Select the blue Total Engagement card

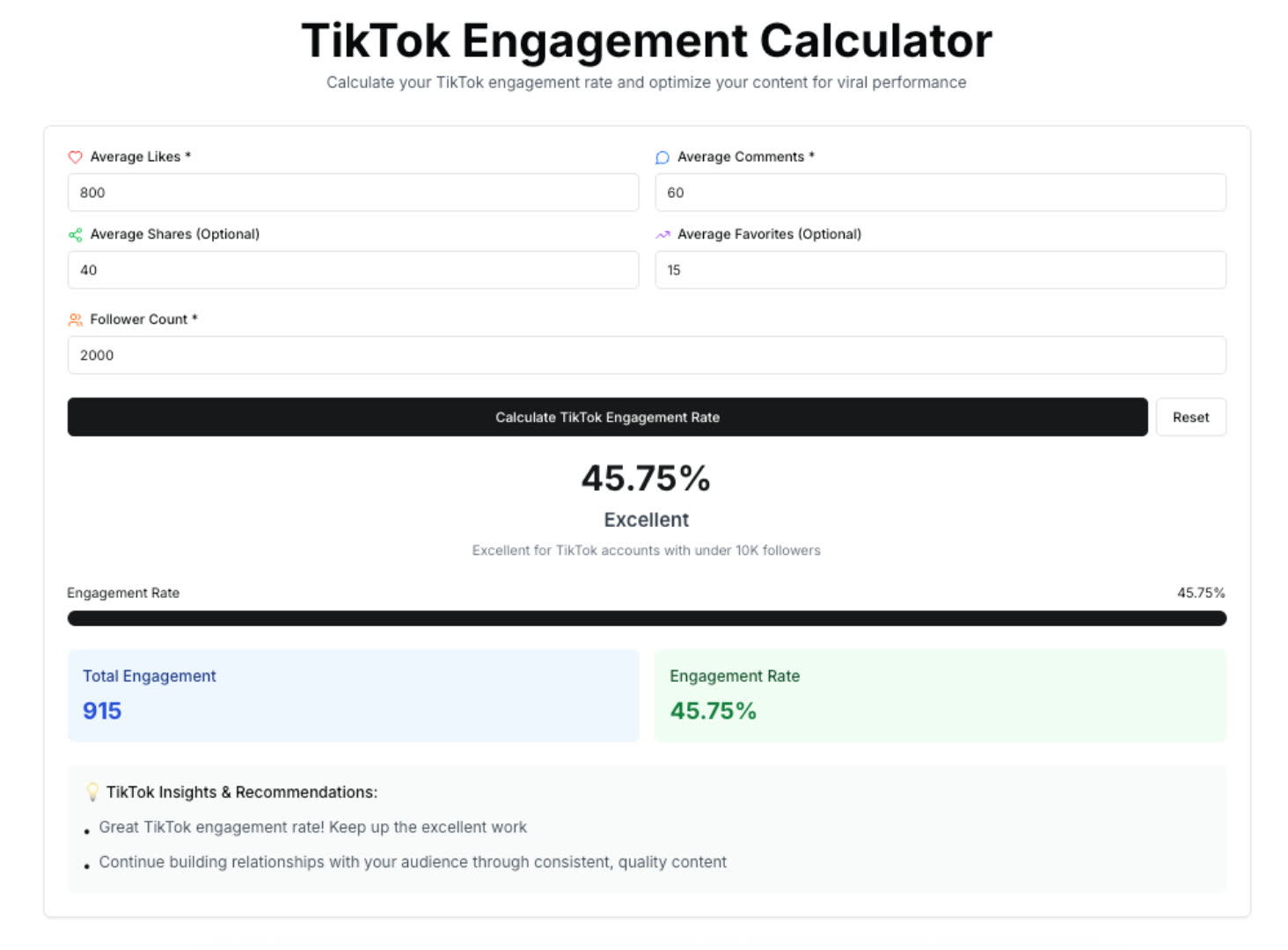pos(352,696)
